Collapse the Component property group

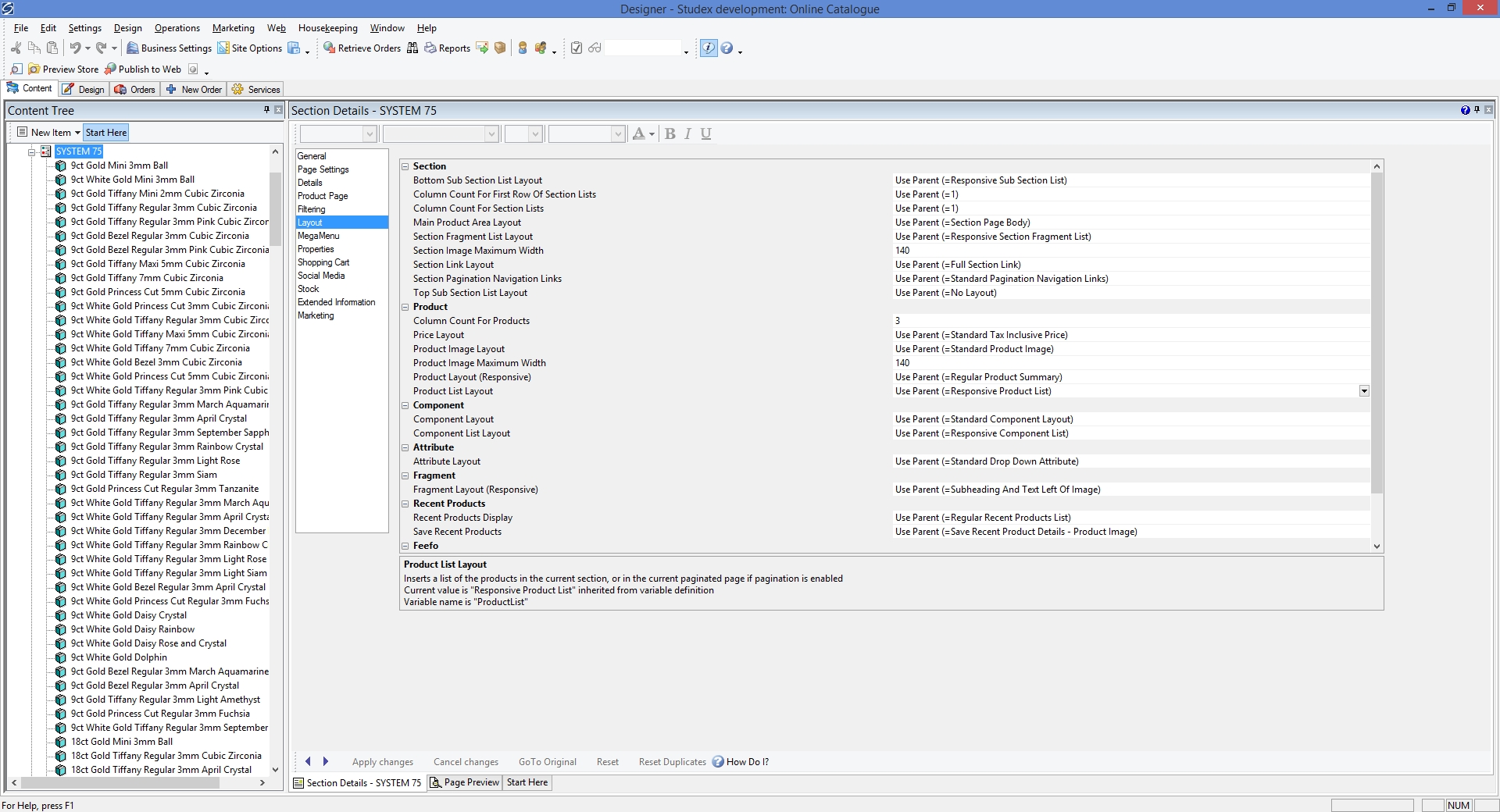405,405
